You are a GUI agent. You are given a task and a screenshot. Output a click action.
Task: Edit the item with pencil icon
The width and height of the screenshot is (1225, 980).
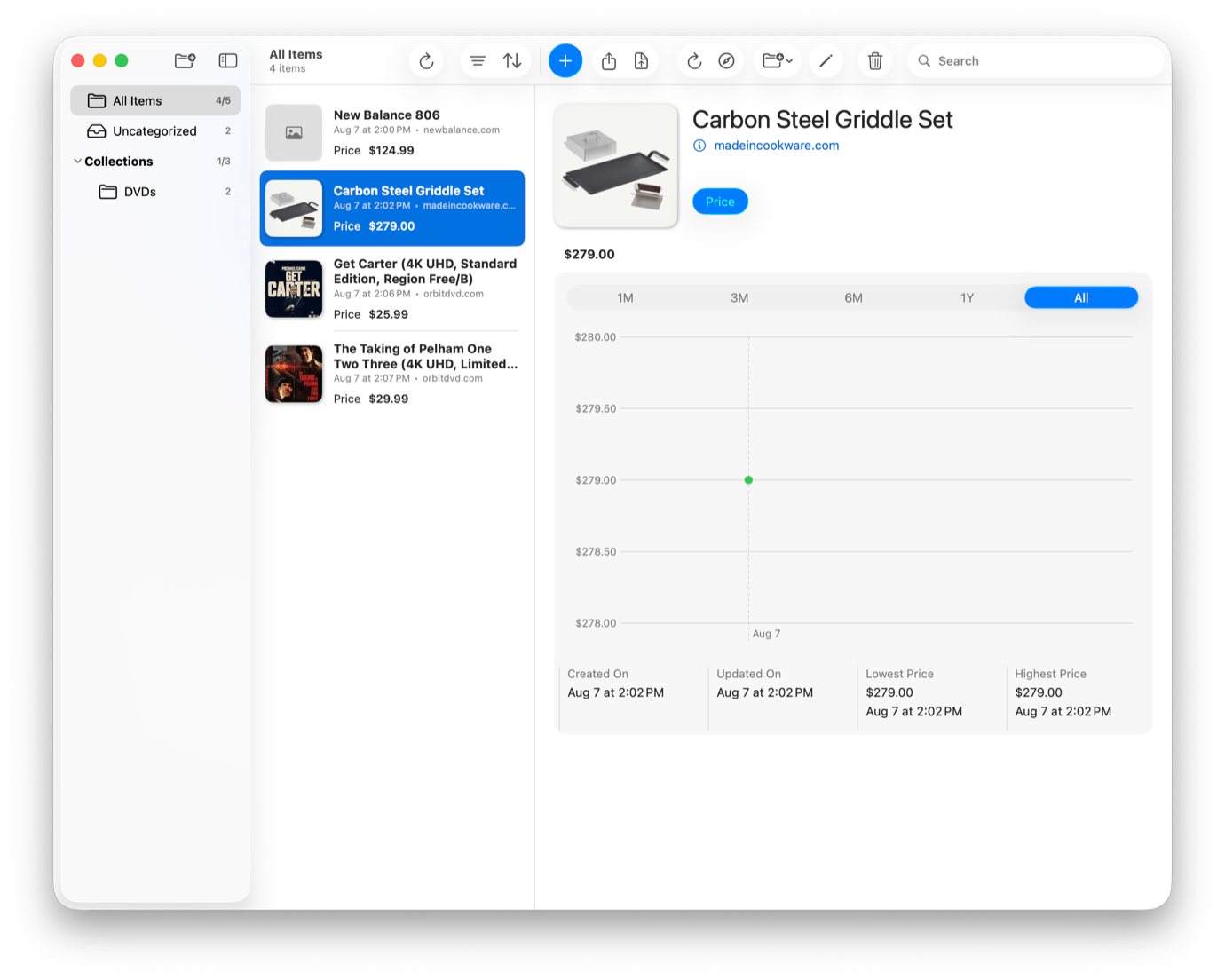click(826, 61)
